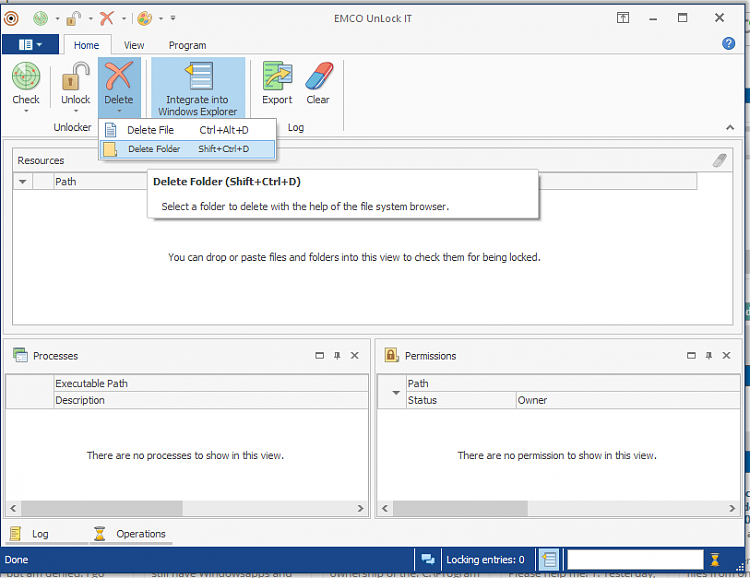This screenshot has width=750, height=578.
Task: Click the status bar progress field
Action: [x=635, y=559]
